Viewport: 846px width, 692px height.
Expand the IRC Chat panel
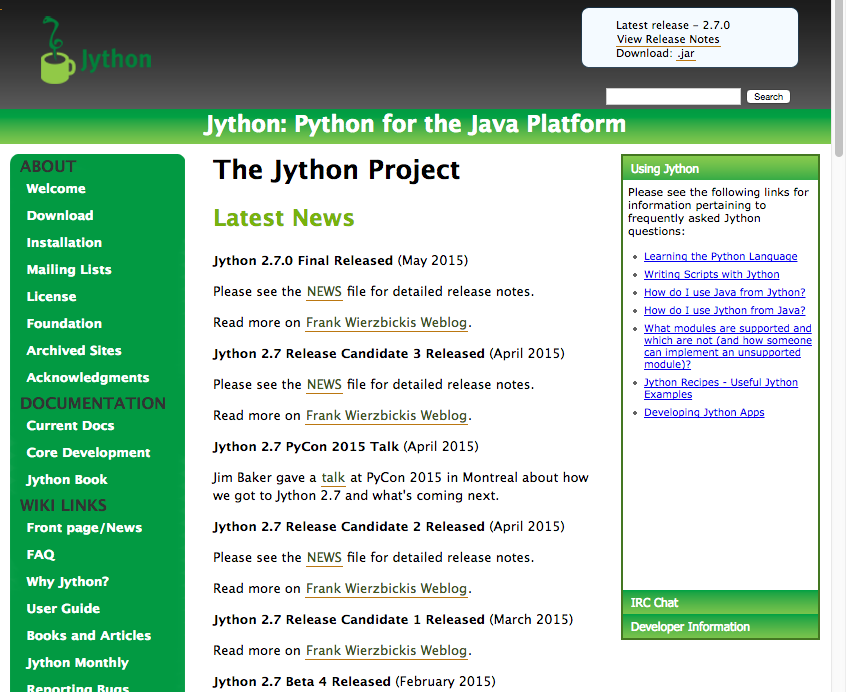[x=720, y=602]
